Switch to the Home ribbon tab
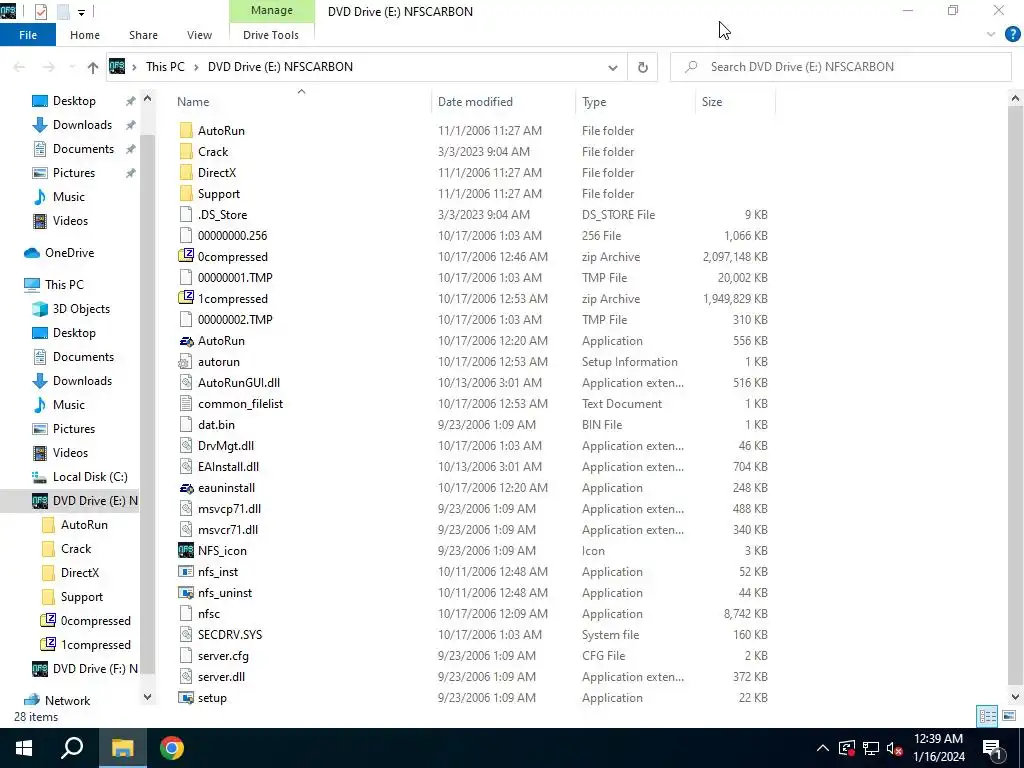 click(85, 35)
